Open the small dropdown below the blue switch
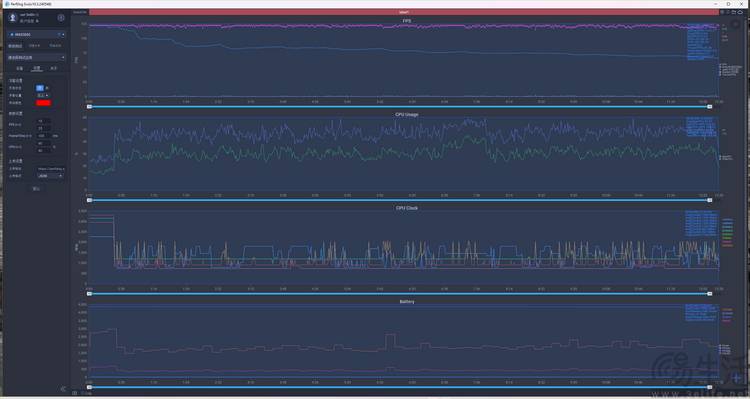This screenshot has width=750, height=399. point(43,95)
